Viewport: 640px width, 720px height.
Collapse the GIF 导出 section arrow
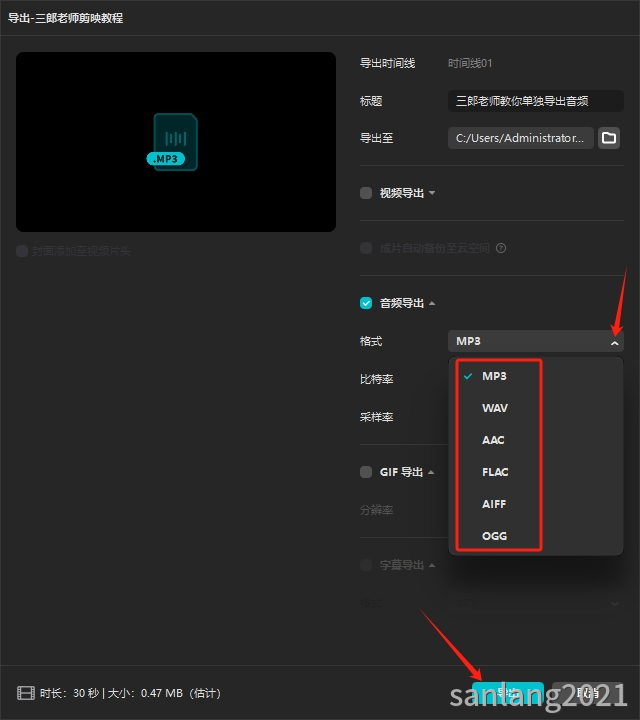pos(431,472)
